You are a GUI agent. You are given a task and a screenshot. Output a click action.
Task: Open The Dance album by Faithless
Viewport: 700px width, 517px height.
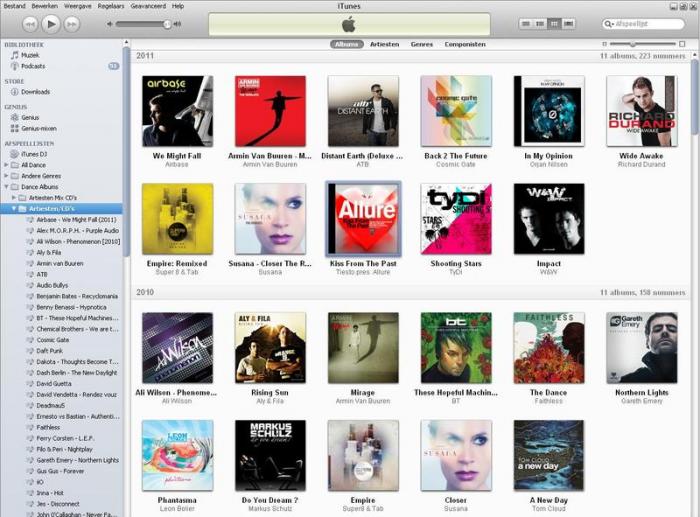point(549,348)
